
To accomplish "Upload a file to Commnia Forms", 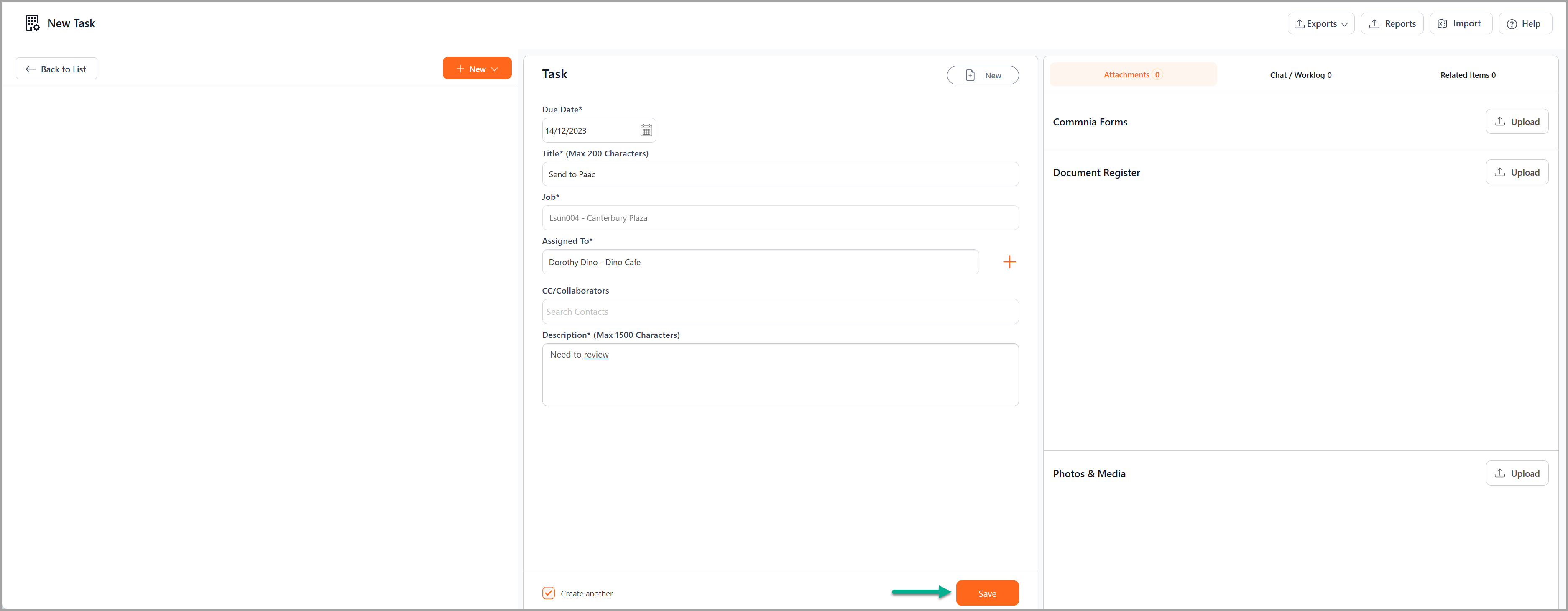I will (x=1516, y=122).
